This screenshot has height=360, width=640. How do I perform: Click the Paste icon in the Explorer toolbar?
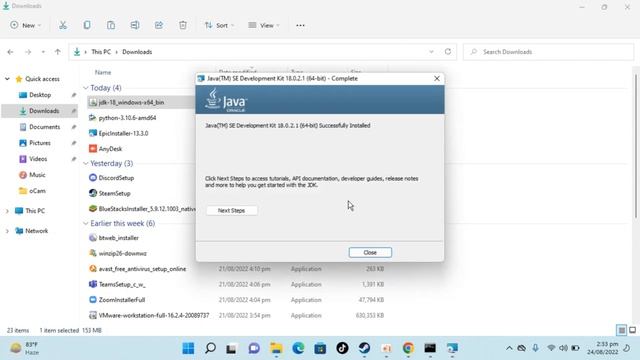[111, 25]
